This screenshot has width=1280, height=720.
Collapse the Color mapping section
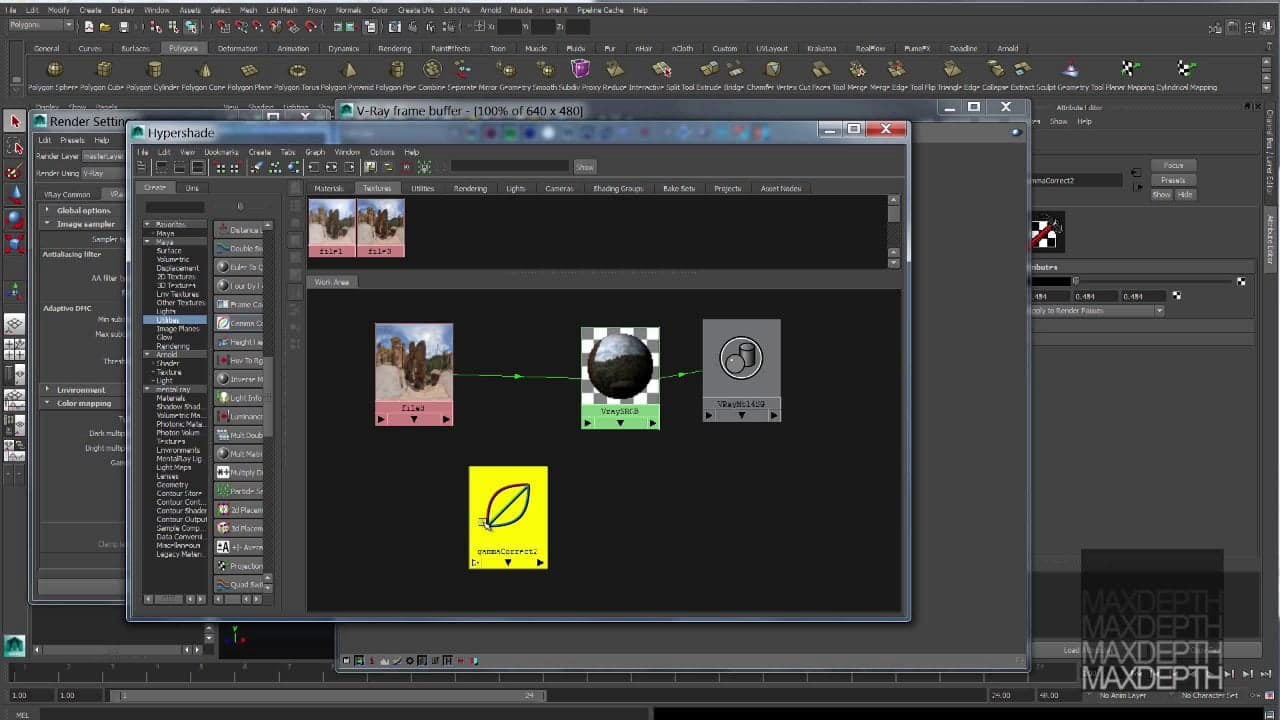[x=47, y=403]
